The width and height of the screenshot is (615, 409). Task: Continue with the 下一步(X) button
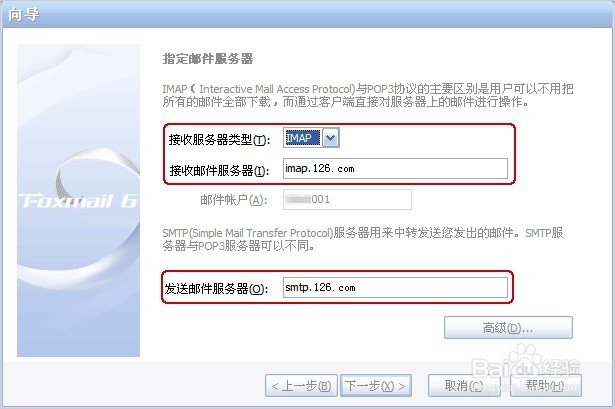(375, 386)
